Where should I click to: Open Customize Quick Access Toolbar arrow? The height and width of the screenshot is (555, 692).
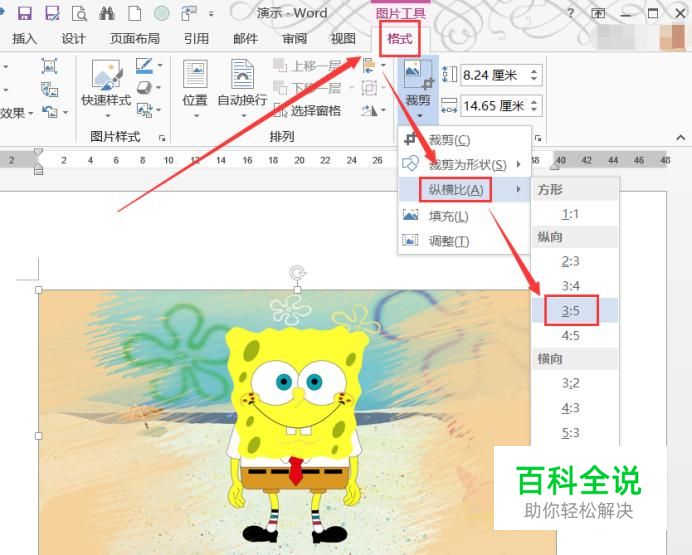click(x=211, y=14)
